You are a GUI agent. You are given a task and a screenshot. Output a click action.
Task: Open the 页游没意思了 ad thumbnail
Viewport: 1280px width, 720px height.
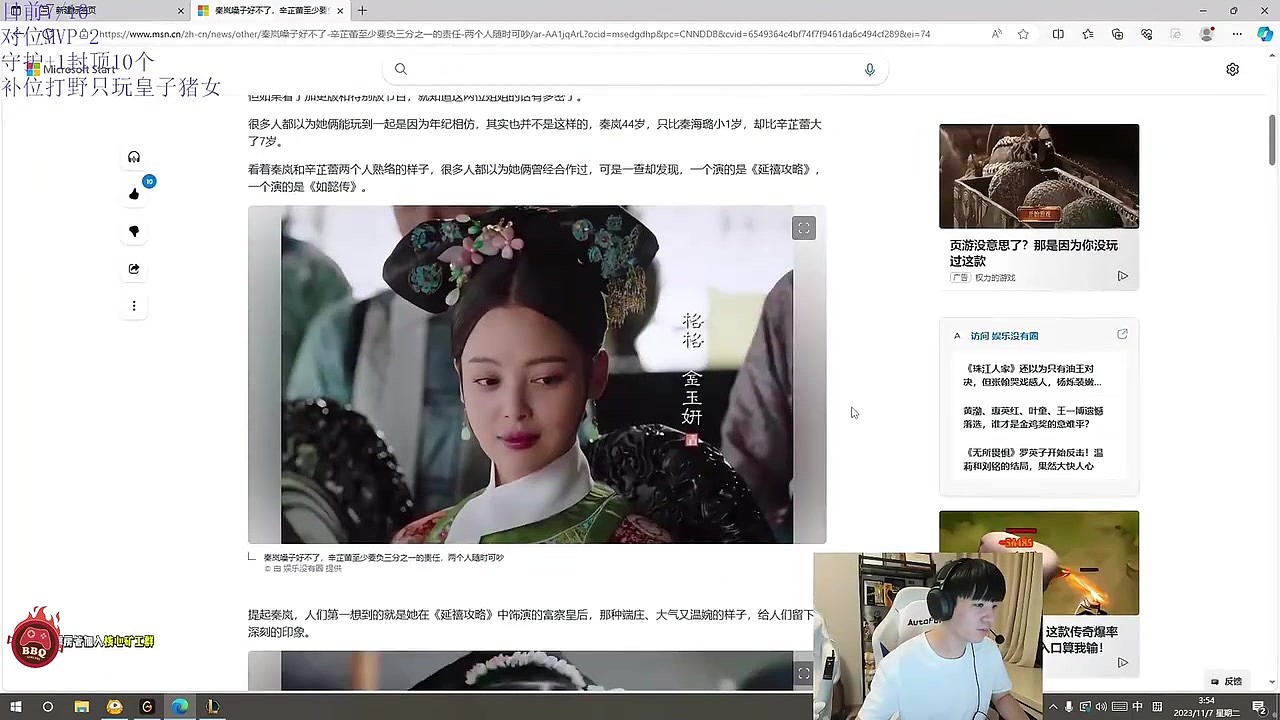coord(1038,176)
